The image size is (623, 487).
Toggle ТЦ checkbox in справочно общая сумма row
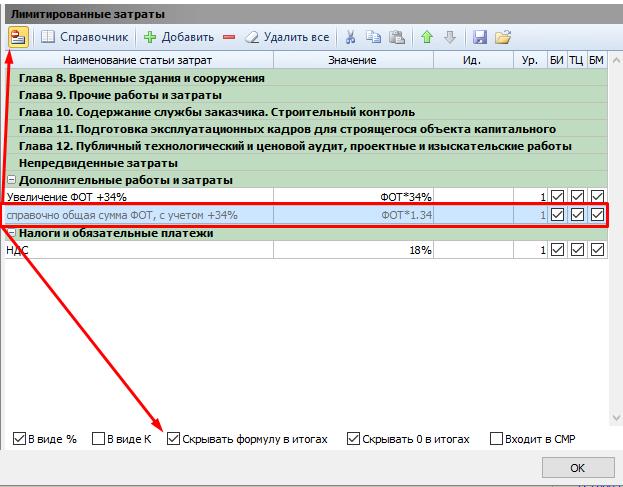[577, 215]
